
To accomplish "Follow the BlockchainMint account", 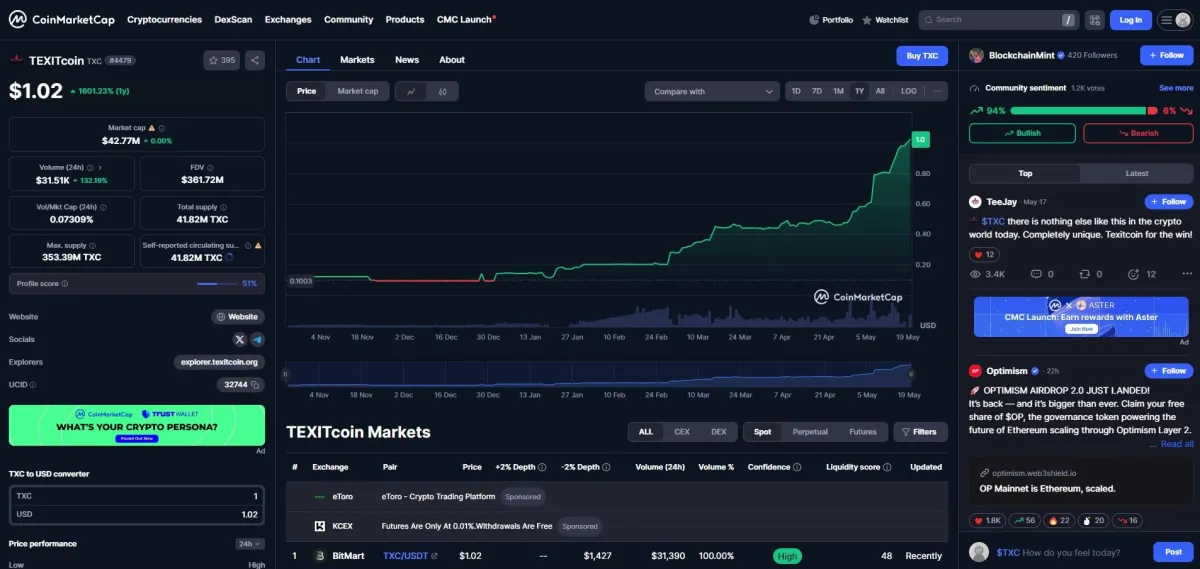I will (x=1167, y=56).
